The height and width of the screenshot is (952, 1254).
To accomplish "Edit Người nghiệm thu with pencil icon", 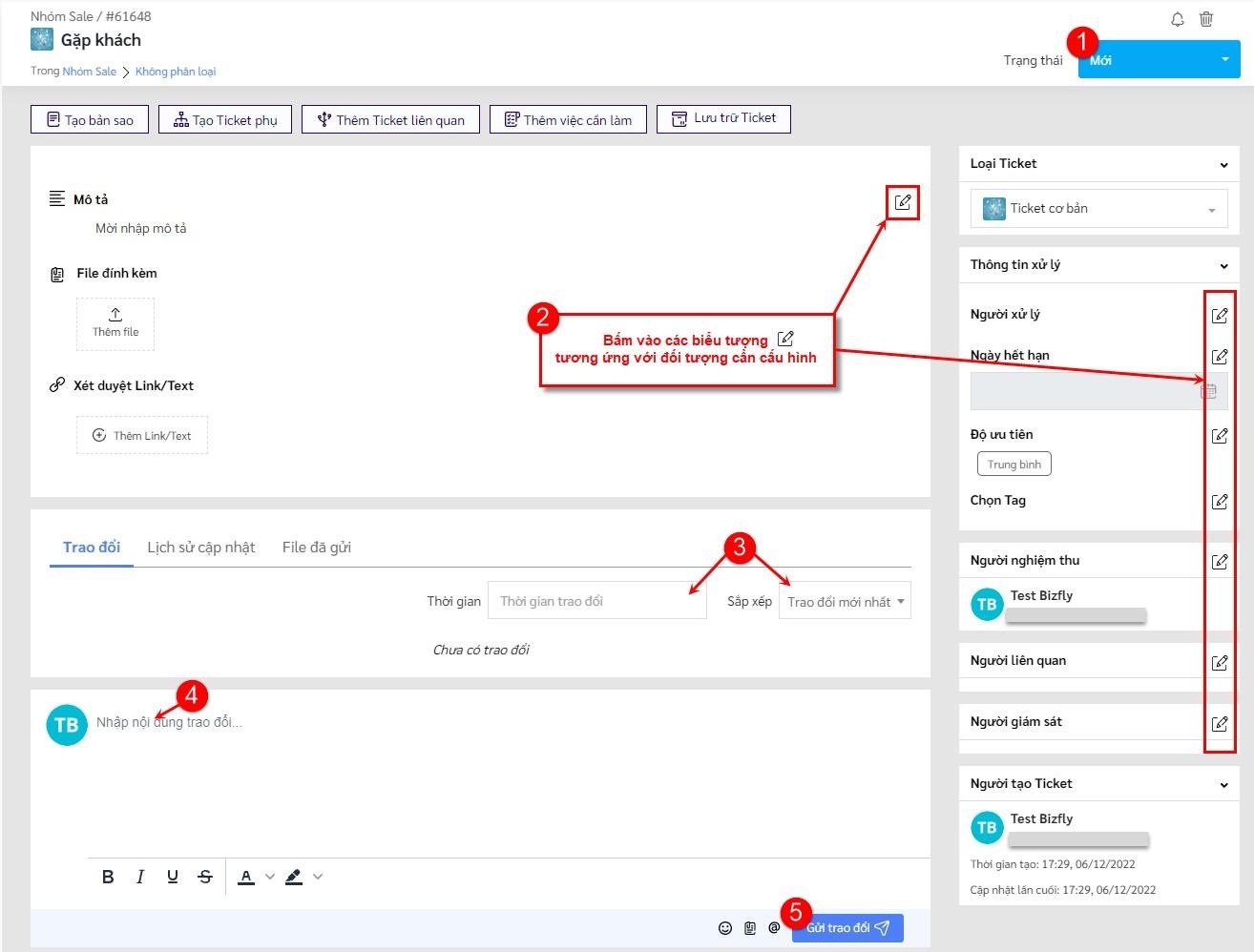I will click(x=1220, y=561).
